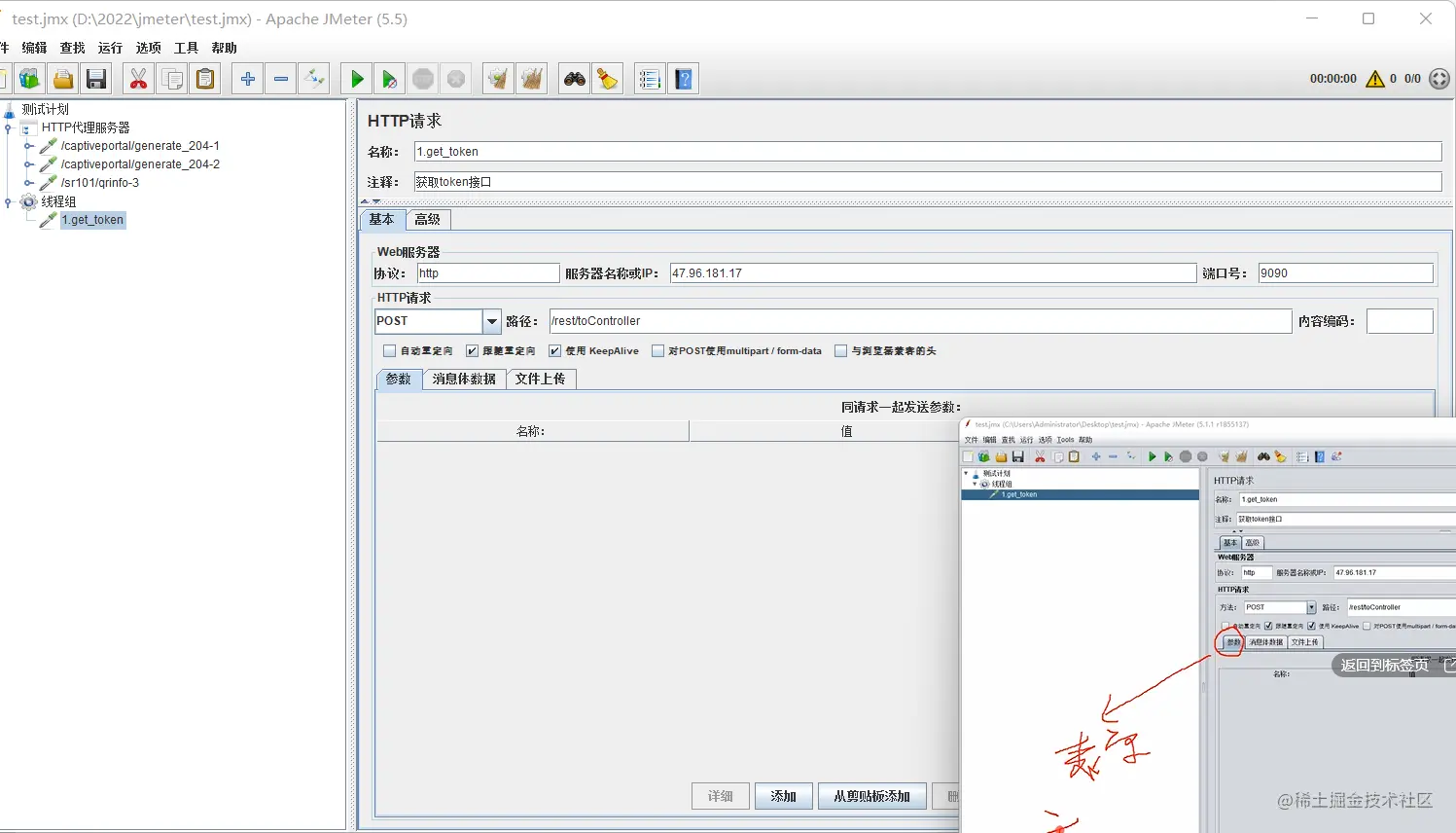Viewport: 1456px width, 833px height.
Task: Click the greyed Stop test icon
Action: point(423,79)
